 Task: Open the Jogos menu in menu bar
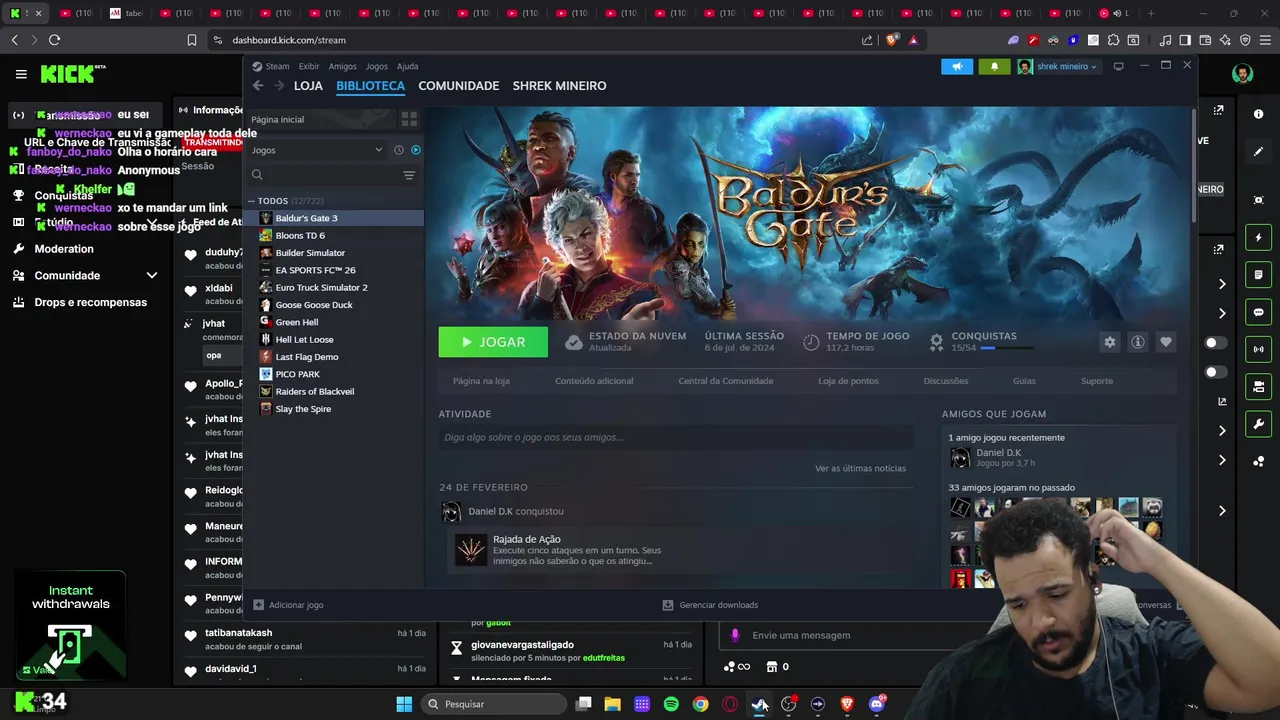(376, 66)
